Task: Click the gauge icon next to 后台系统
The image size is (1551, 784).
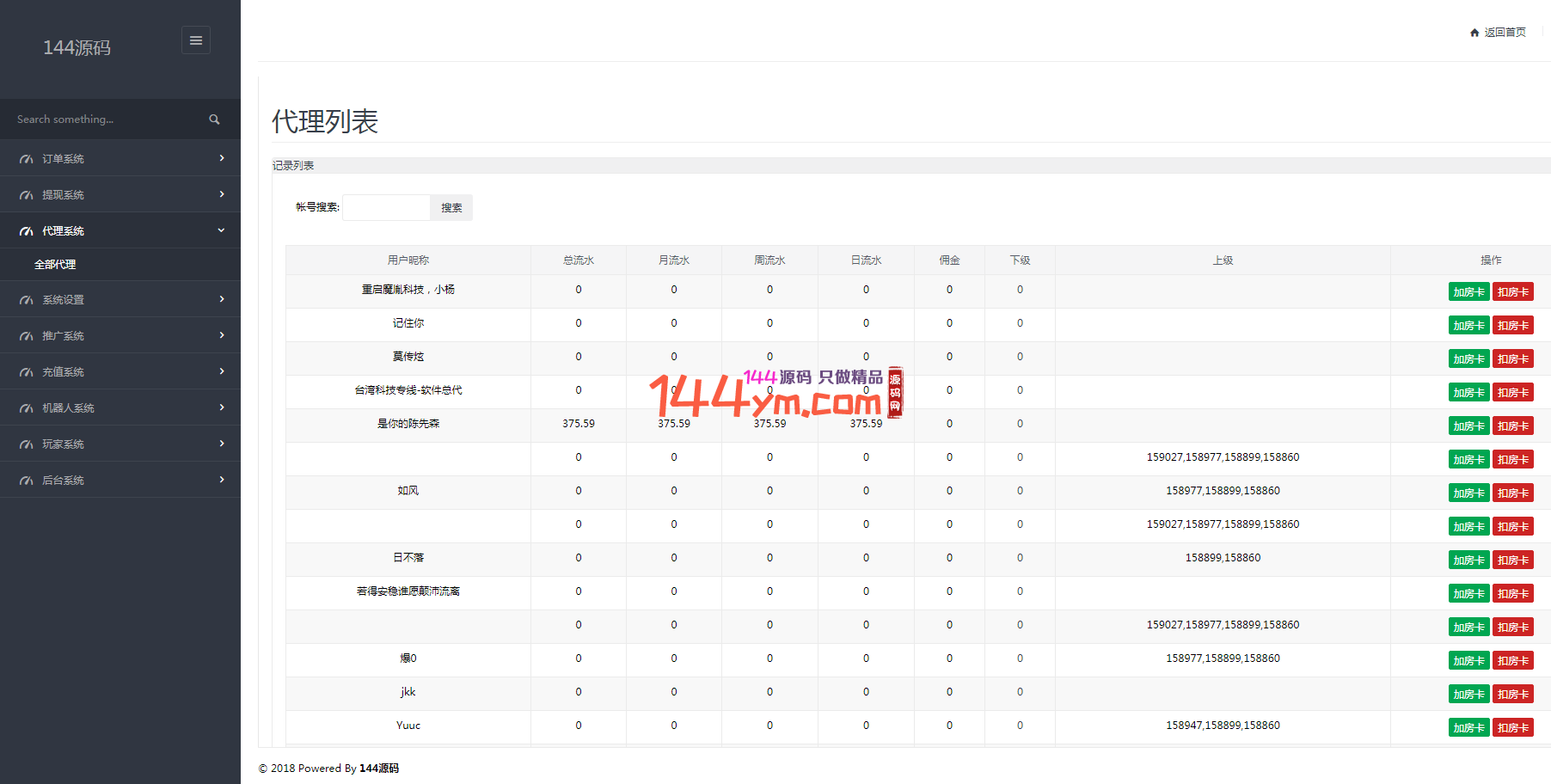Action: (27, 481)
